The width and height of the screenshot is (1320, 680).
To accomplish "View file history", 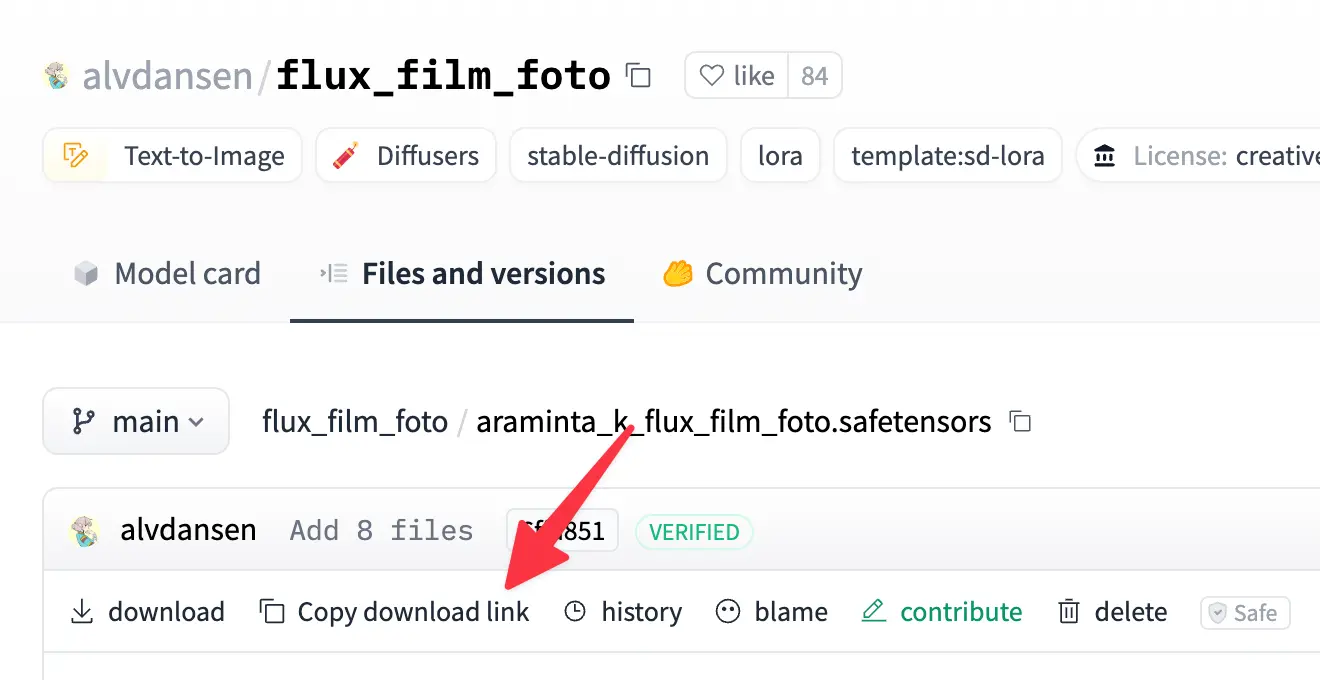I will tap(622, 612).
